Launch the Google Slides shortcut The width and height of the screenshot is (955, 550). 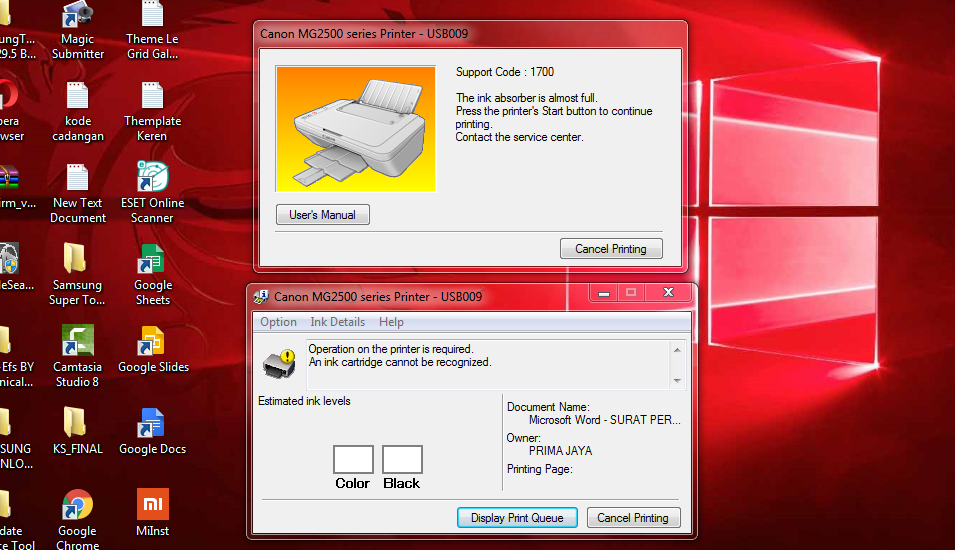[x=153, y=350]
